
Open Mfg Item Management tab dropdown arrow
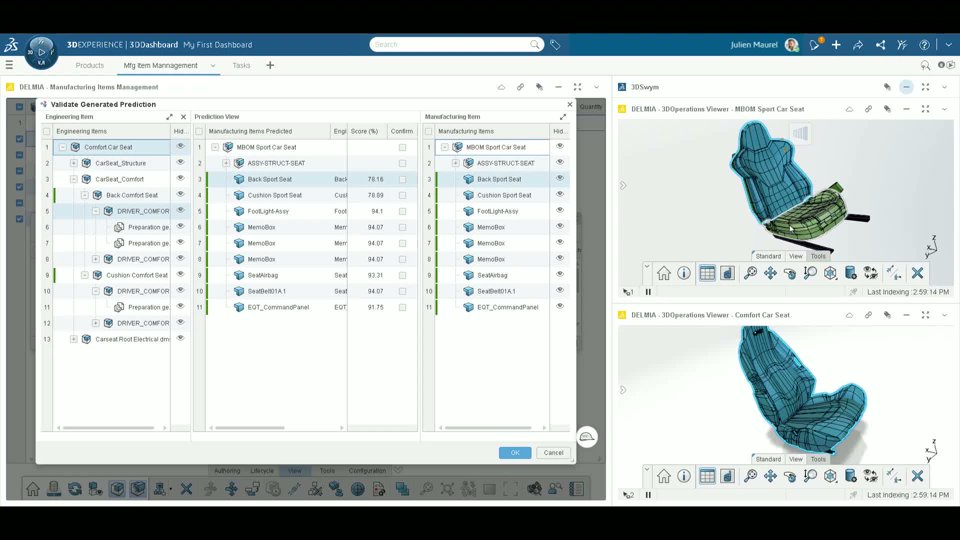point(213,66)
